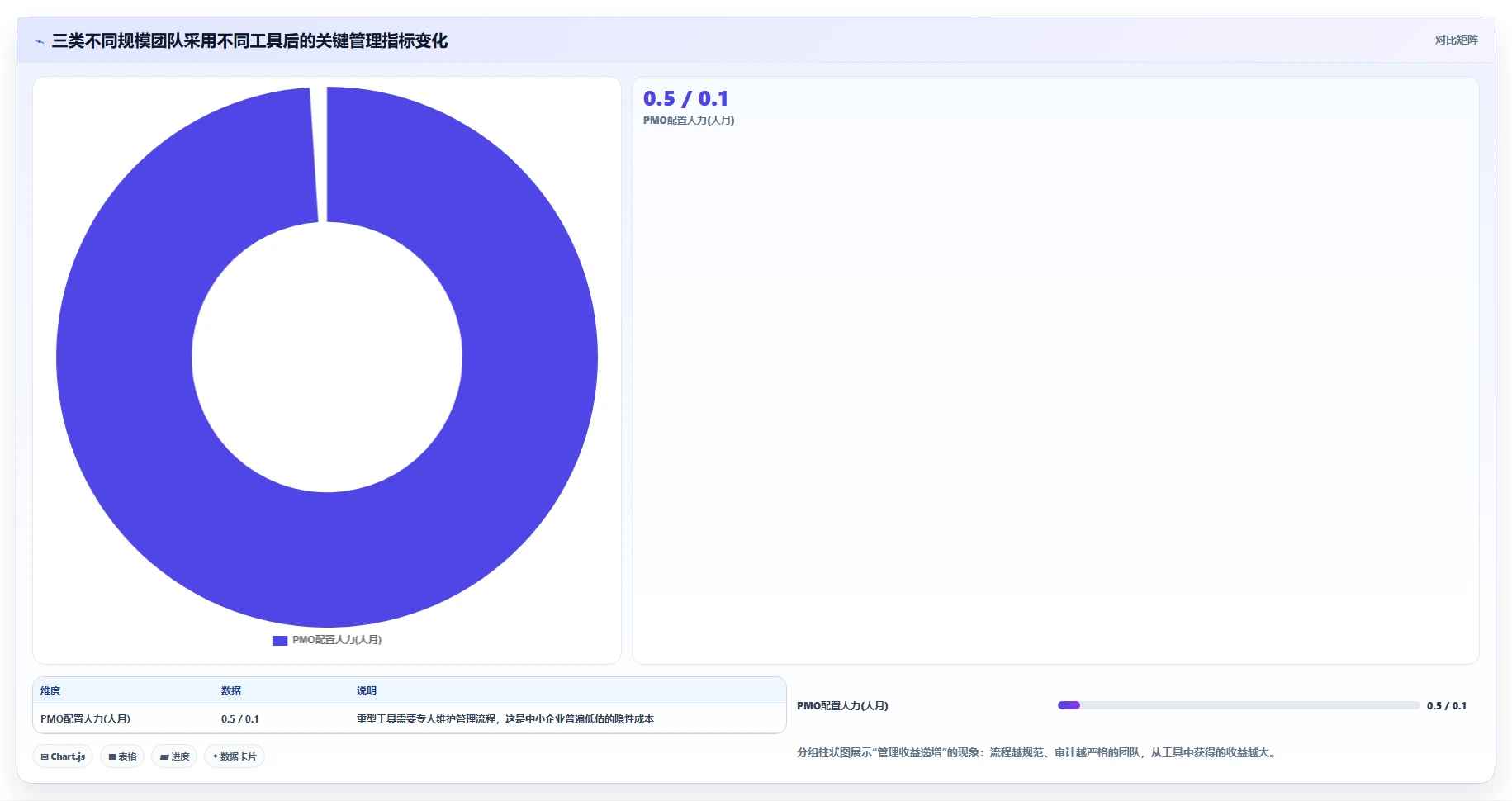The width and height of the screenshot is (1512, 801).
Task: Select the 进度 tag pill
Action: click(x=174, y=756)
